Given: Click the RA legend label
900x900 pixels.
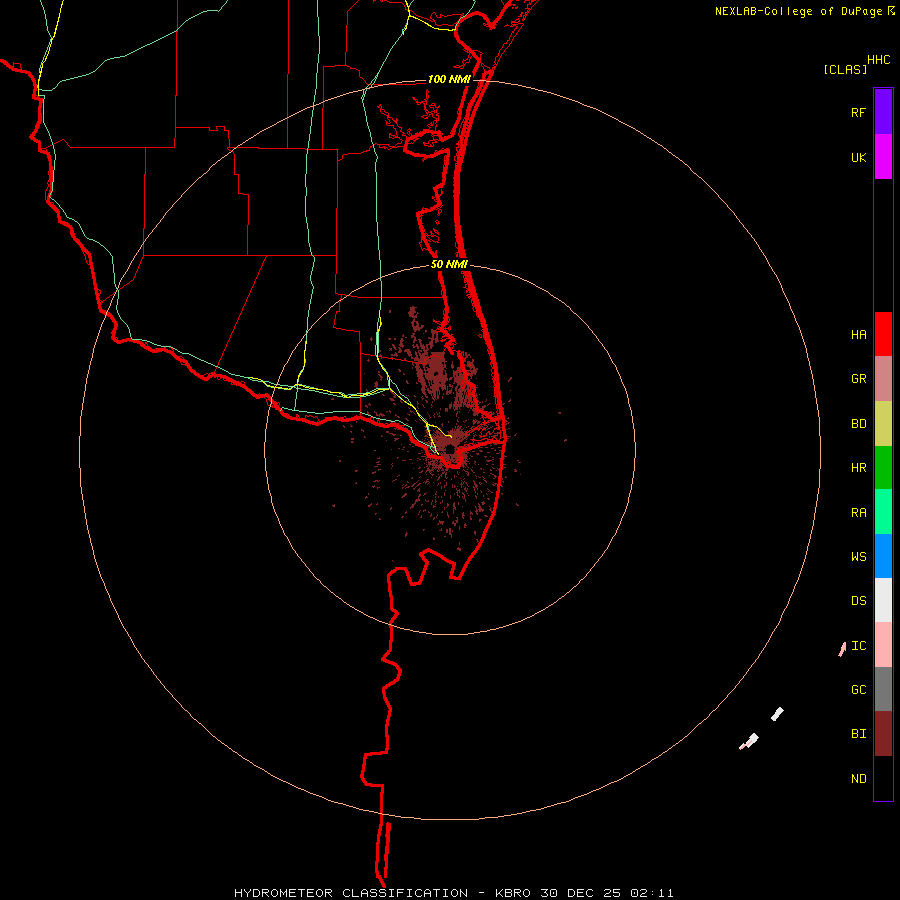Looking at the screenshot, I should point(858,513).
